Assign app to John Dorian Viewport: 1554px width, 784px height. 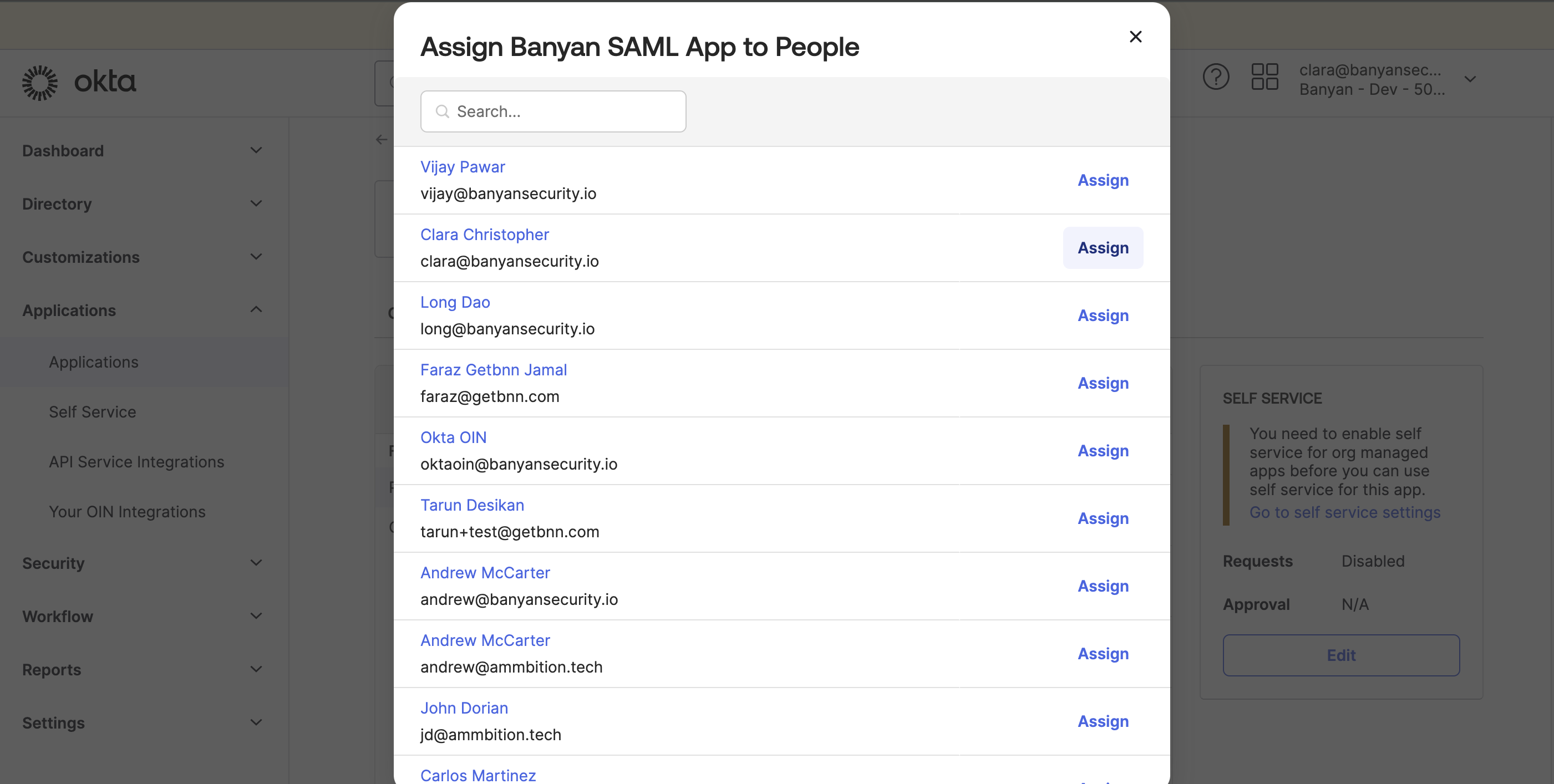(x=1102, y=721)
